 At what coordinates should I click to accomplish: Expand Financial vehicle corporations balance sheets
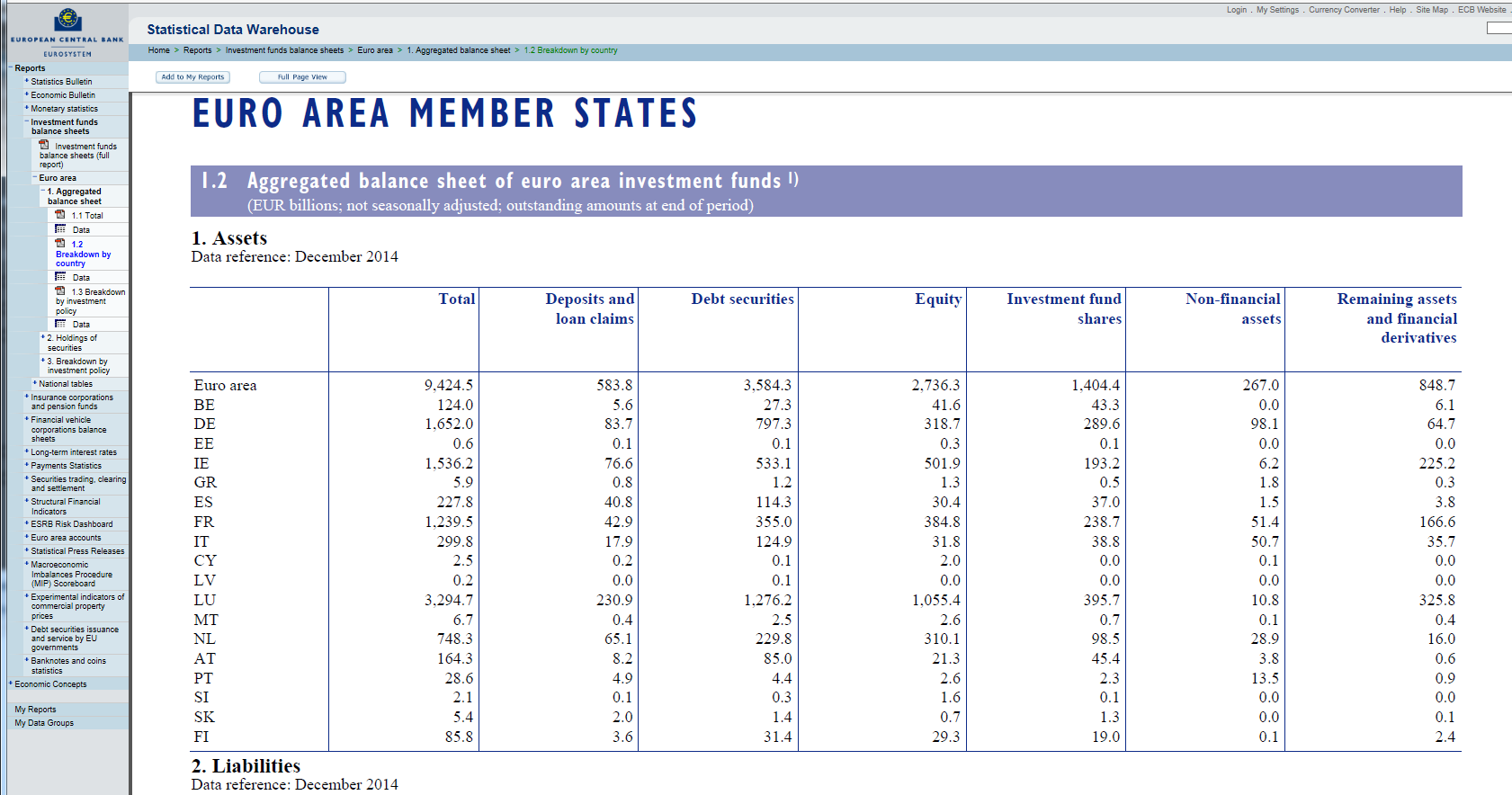(x=27, y=420)
